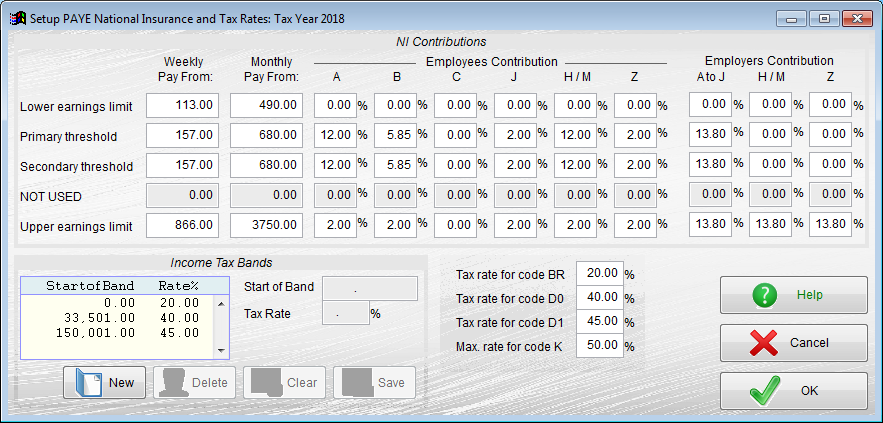Edit Primary threshold category A employee rate
This screenshot has width=883, height=423.
[335, 135]
